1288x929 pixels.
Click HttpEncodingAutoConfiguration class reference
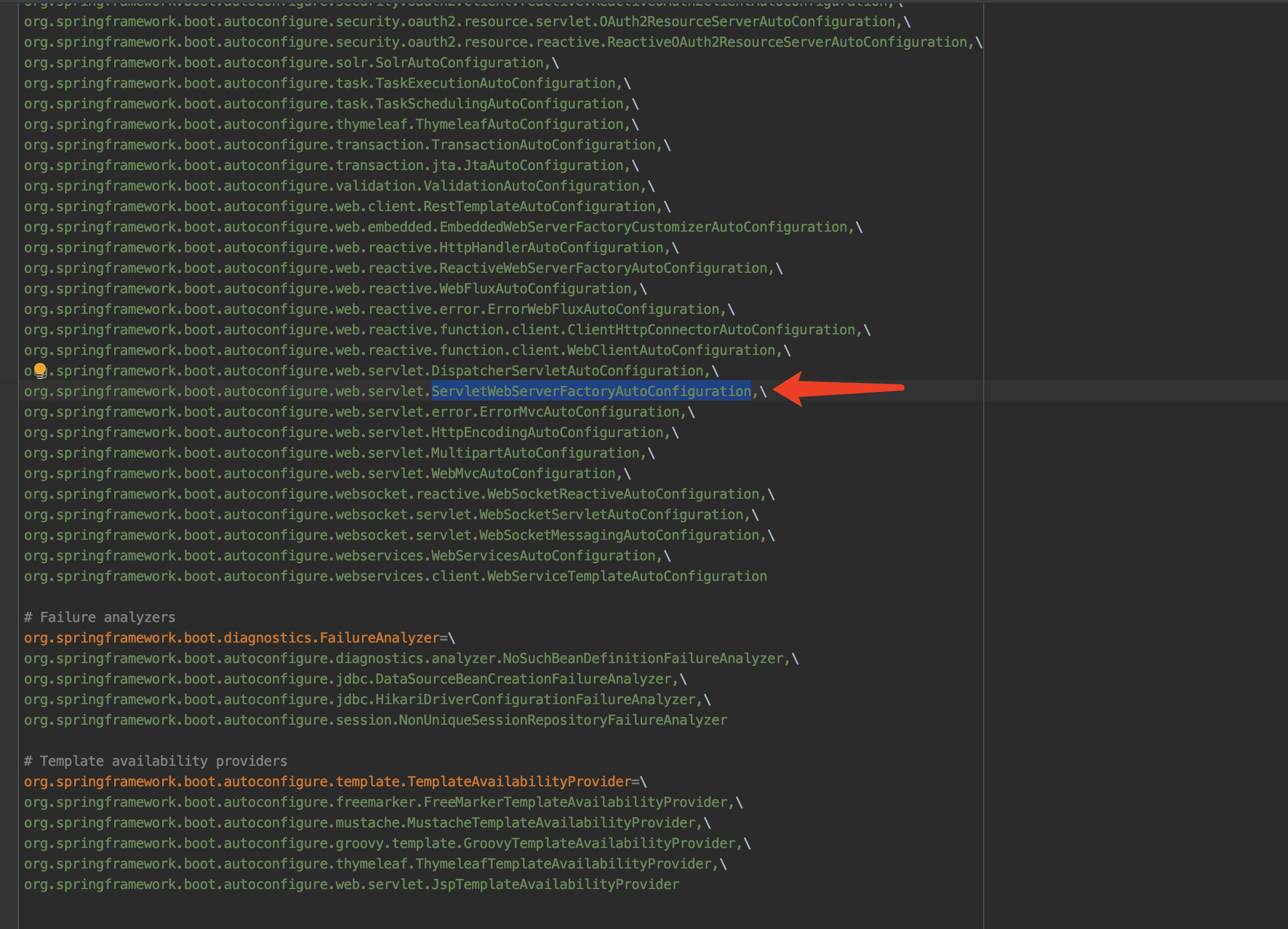(x=547, y=433)
